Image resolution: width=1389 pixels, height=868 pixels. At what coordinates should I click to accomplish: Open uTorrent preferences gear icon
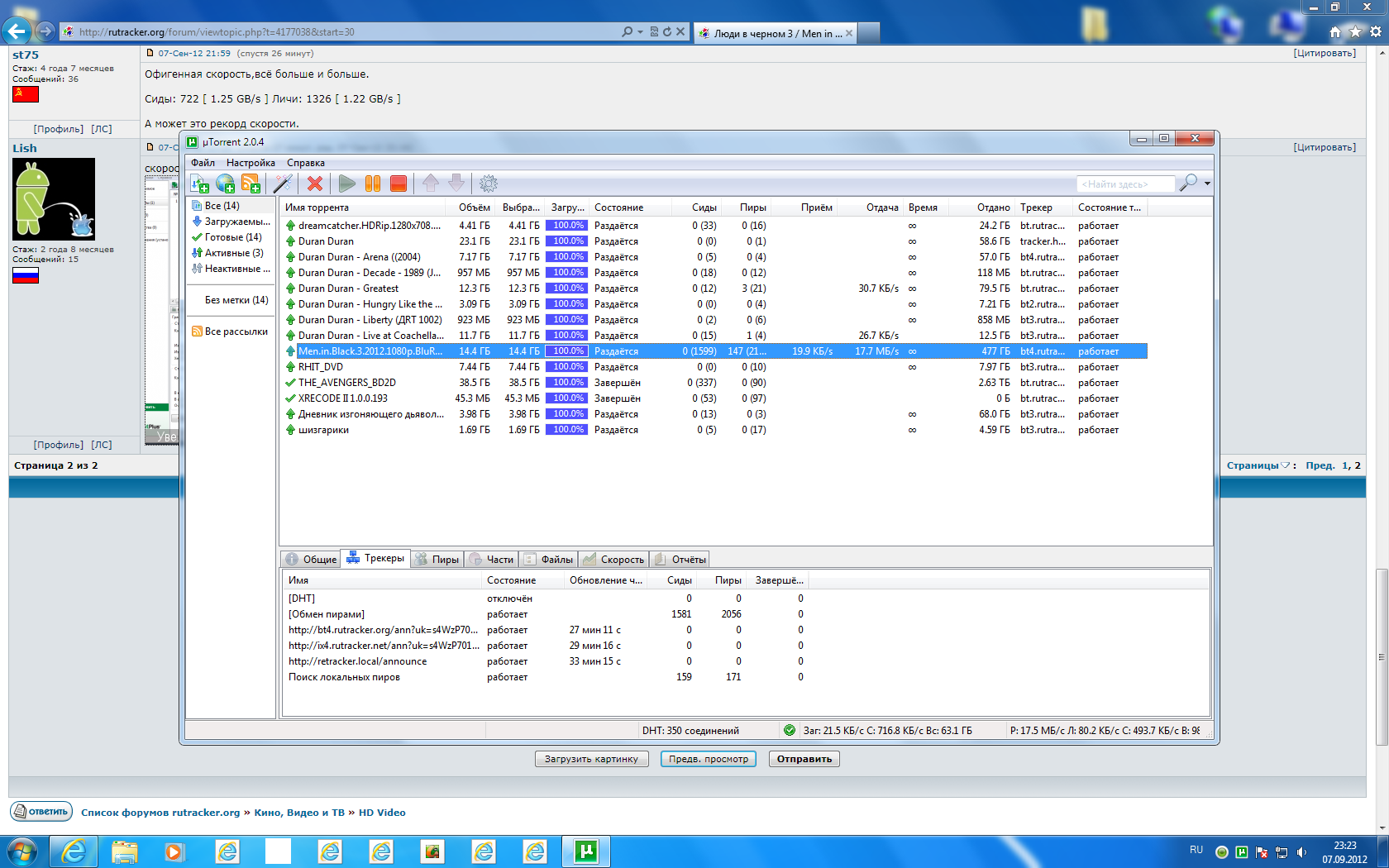[489, 184]
